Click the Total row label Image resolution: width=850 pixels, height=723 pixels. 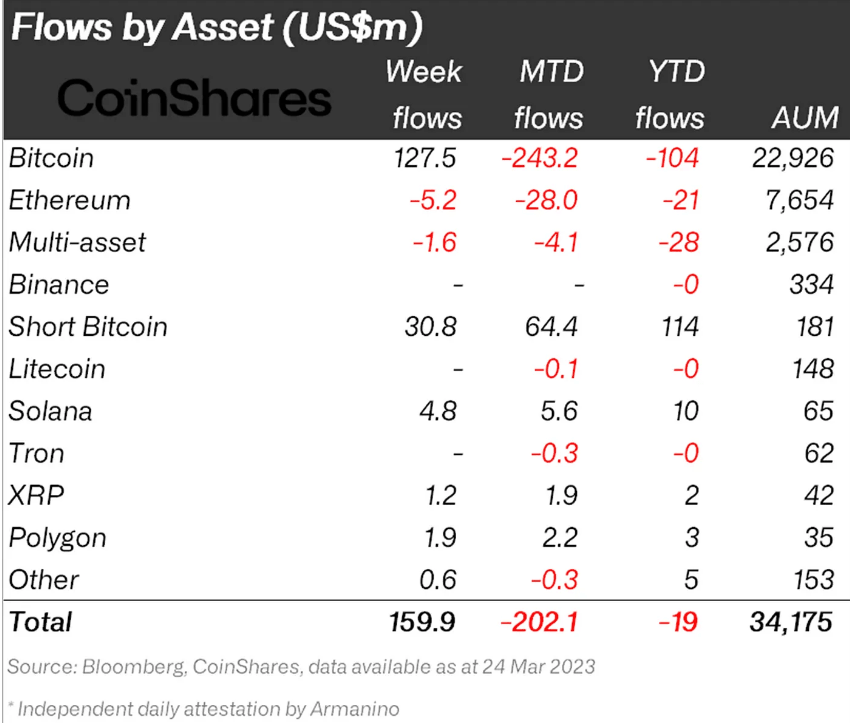(41, 621)
